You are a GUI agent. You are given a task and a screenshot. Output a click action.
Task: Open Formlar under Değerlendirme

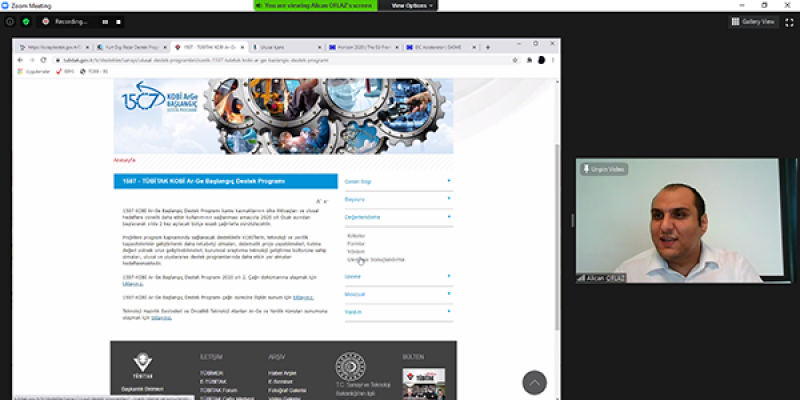click(356, 244)
